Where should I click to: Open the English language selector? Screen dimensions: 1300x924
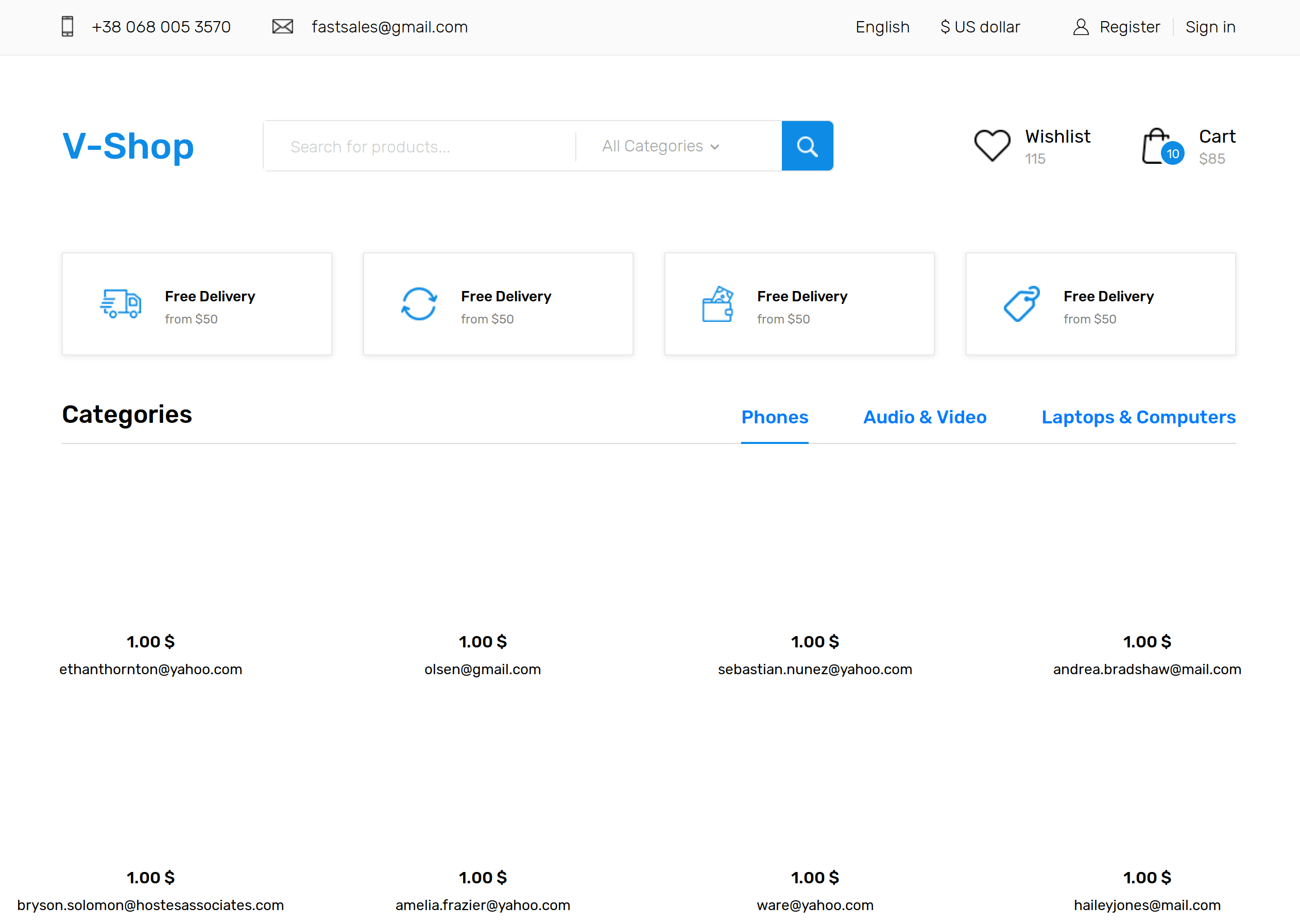(882, 26)
